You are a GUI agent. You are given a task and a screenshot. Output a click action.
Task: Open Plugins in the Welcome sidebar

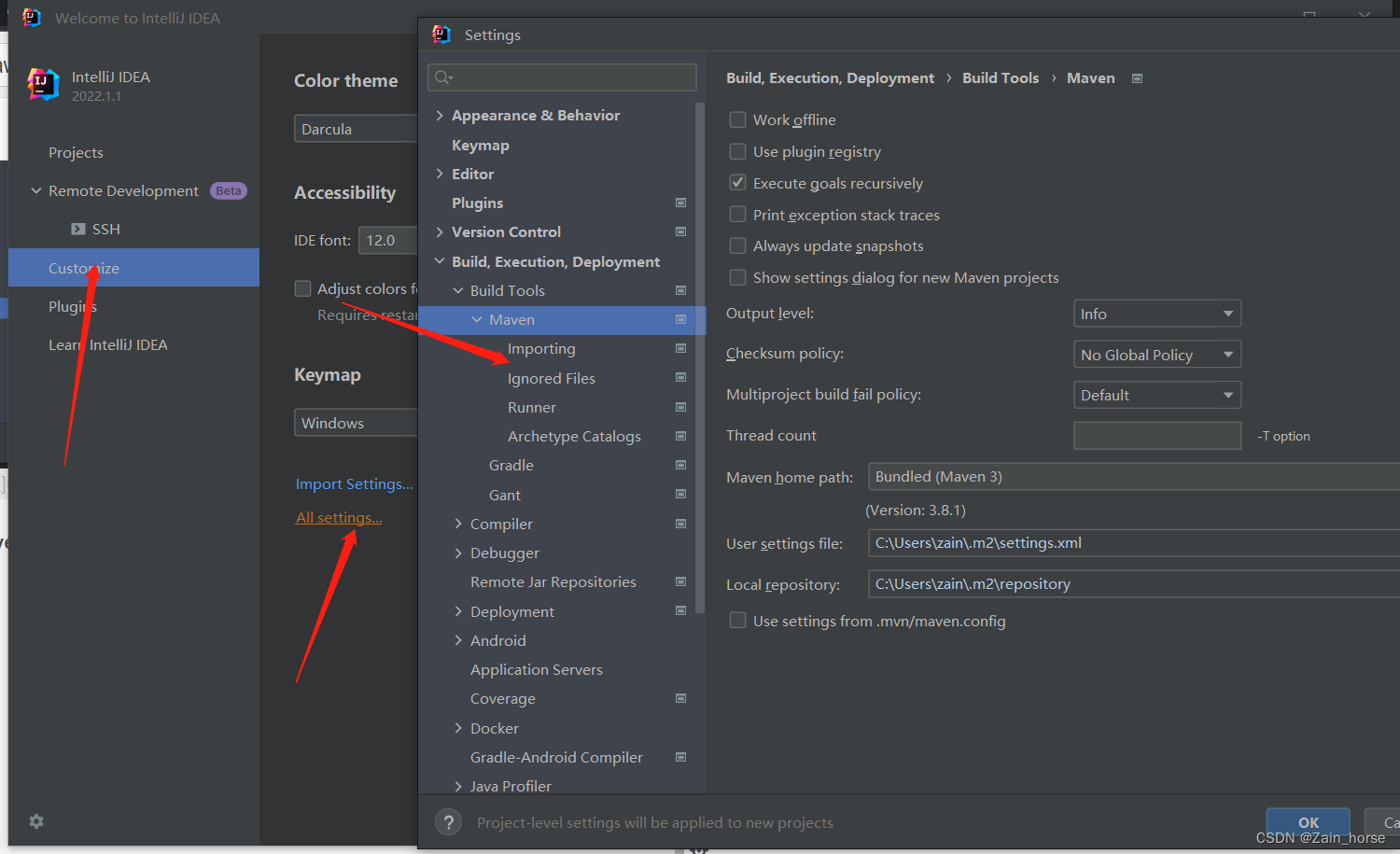point(73,306)
